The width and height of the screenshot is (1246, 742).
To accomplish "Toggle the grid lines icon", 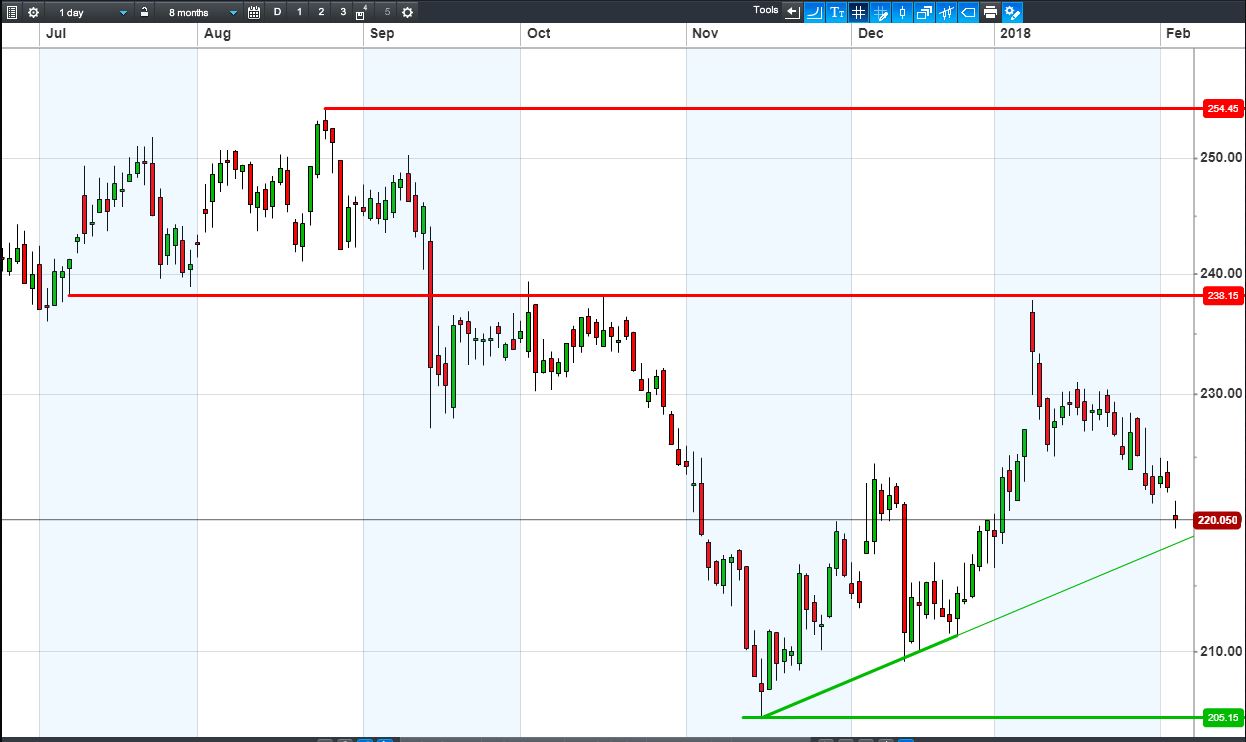I will coord(859,12).
